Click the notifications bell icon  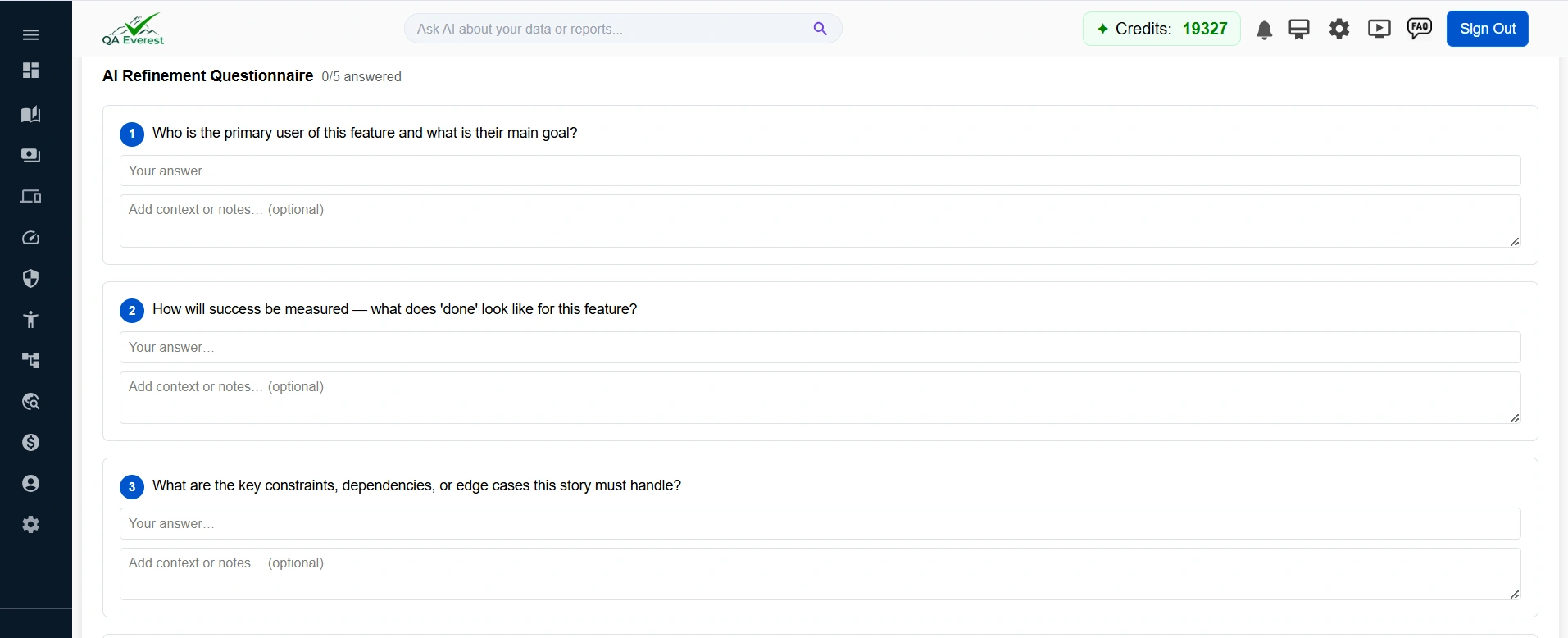tap(1264, 30)
